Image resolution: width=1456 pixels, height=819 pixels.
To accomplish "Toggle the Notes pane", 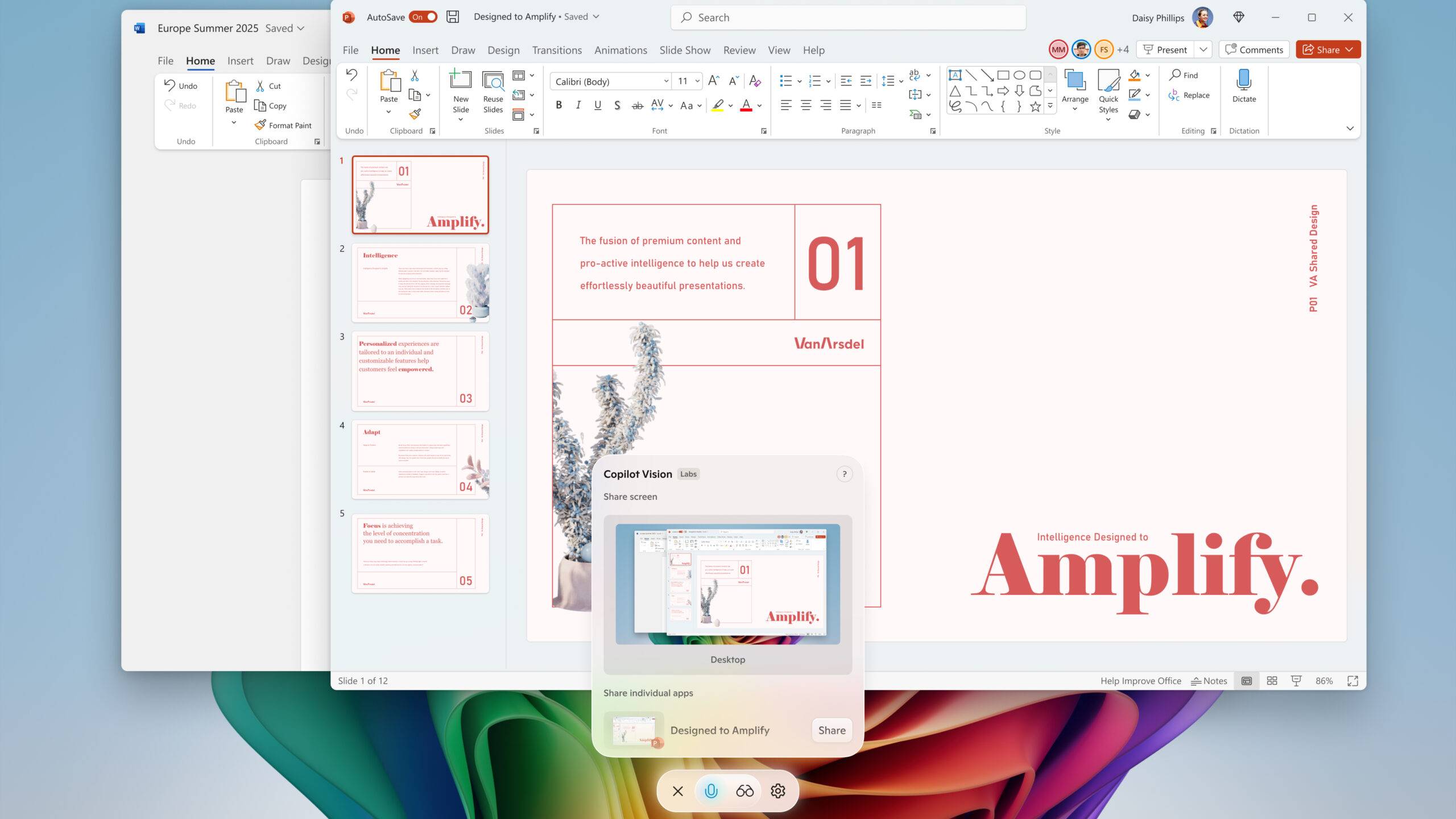I will click(1209, 681).
